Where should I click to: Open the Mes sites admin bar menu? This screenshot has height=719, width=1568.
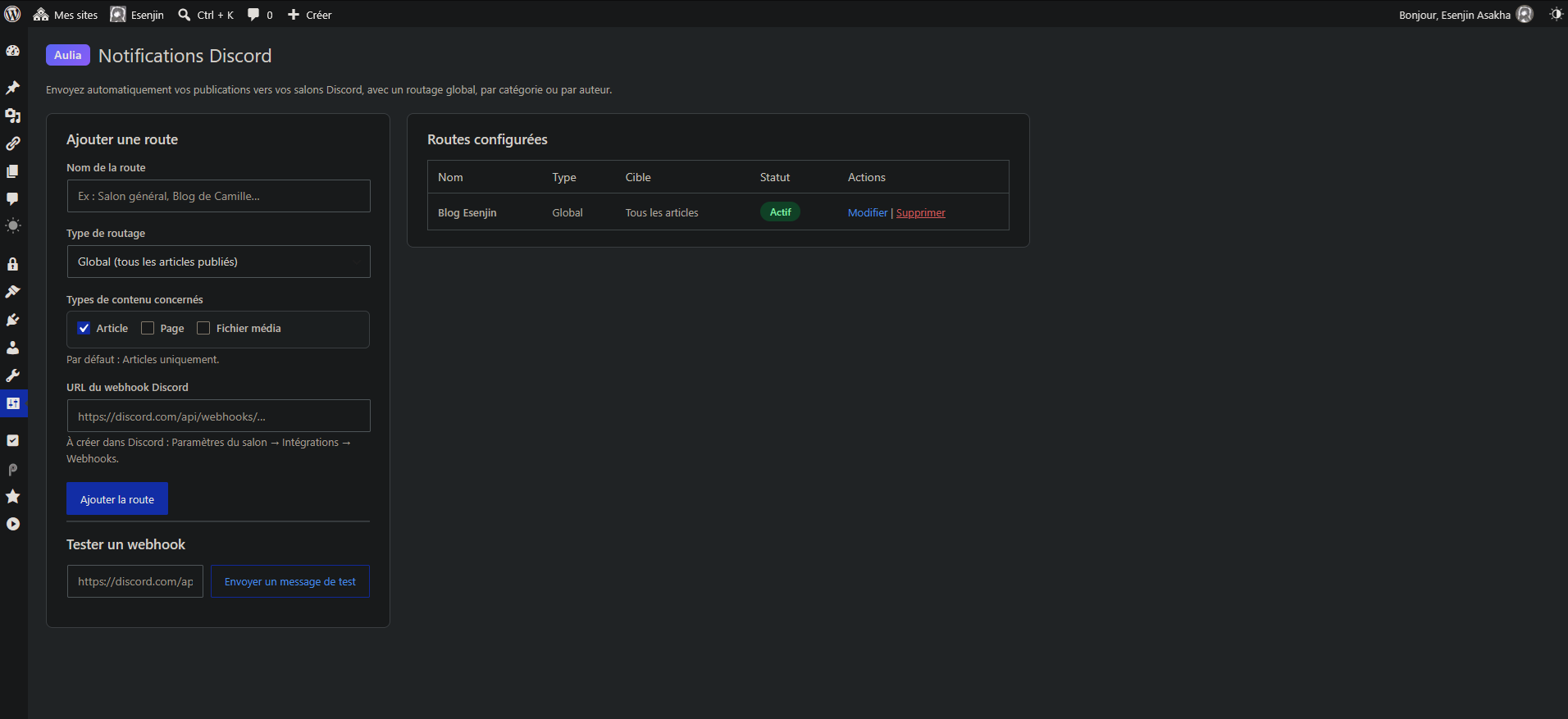click(x=66, y=15)
